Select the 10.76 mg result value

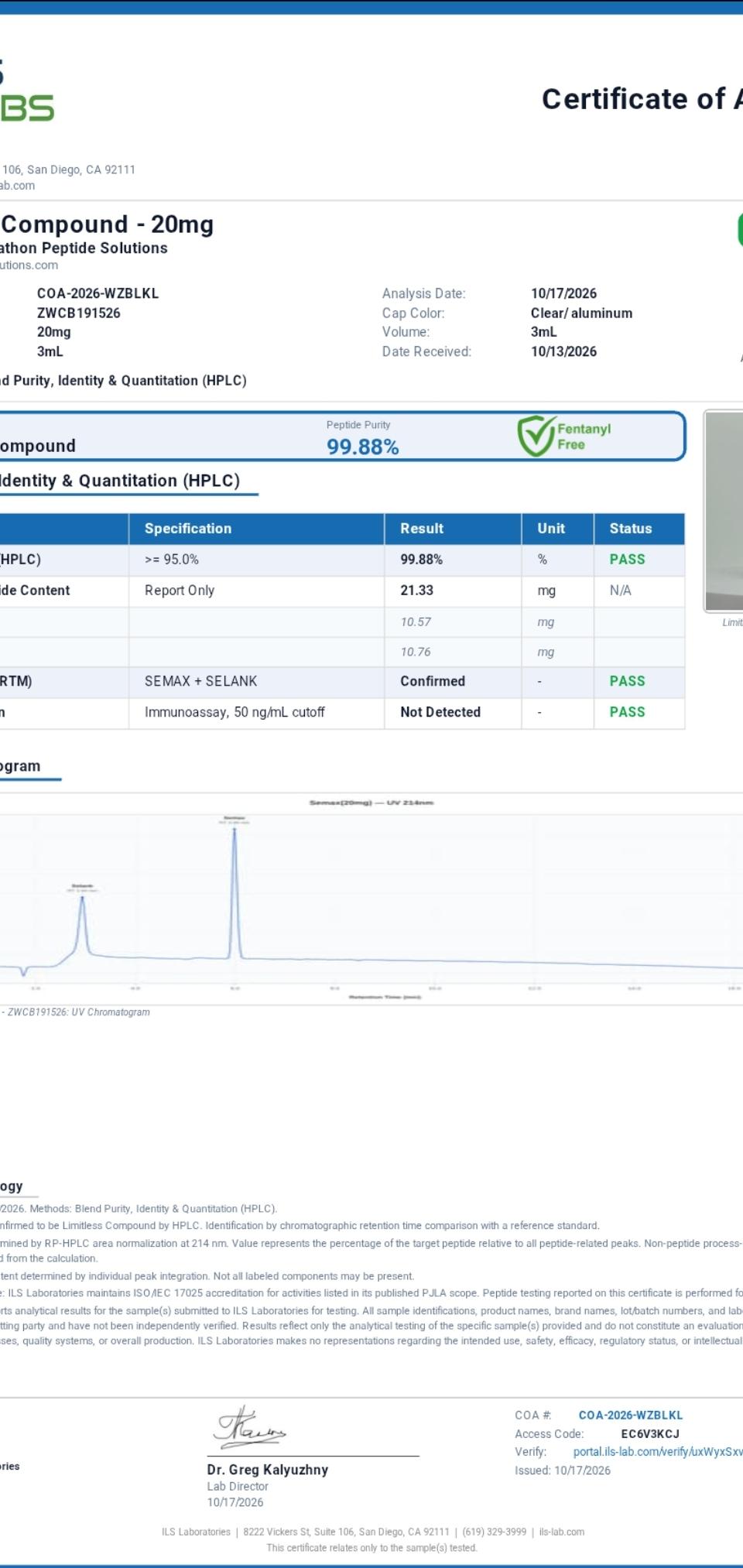416,652
